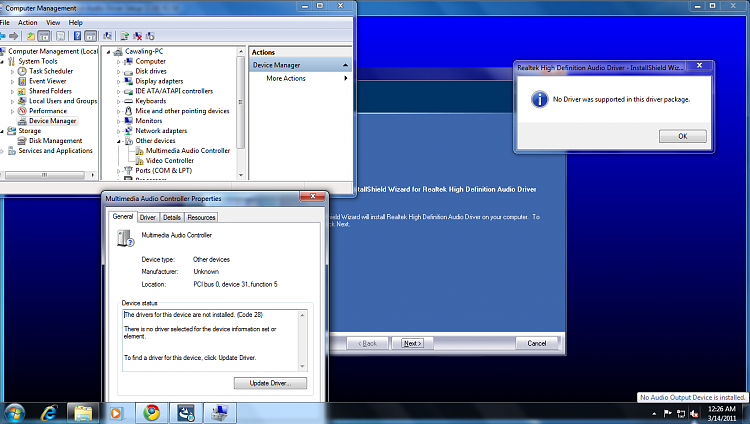This screenshot has height=424, width=750.
Task: Expand Event Viewer node
Action: (x=12, y=81)
